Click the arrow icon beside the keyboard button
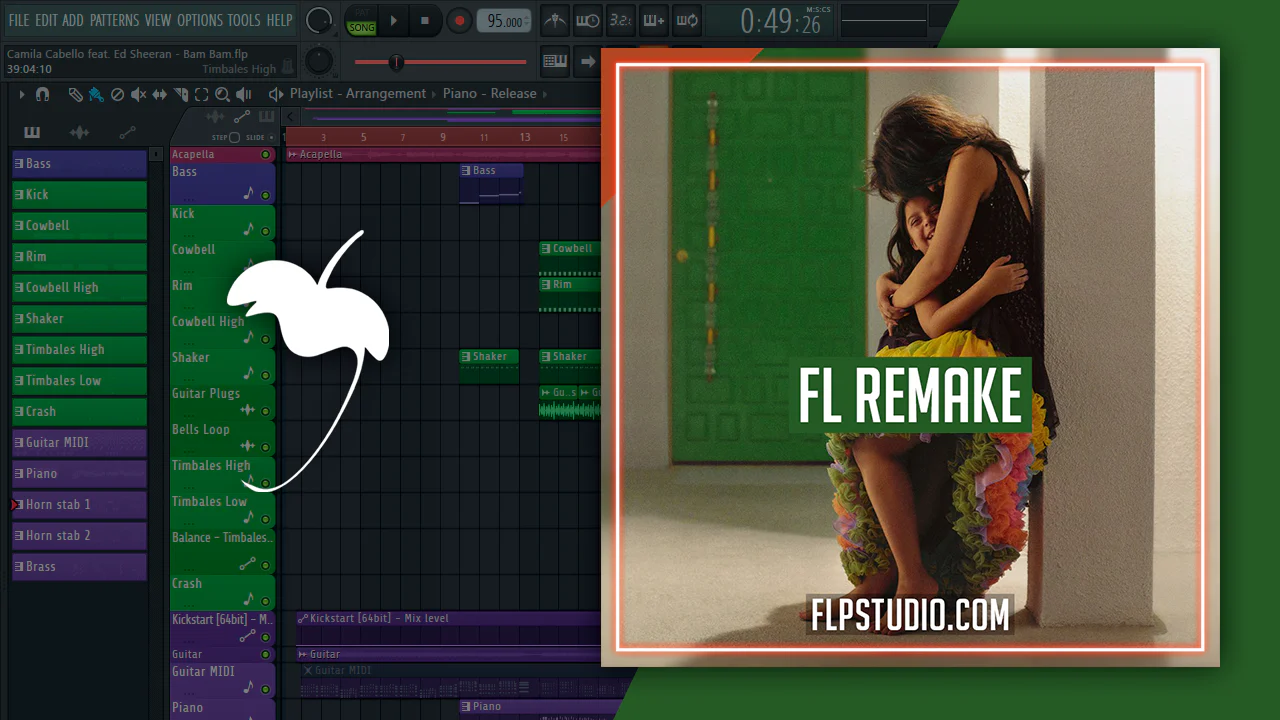This screenshot has height=720, width=1280. [x=588, y=61]
